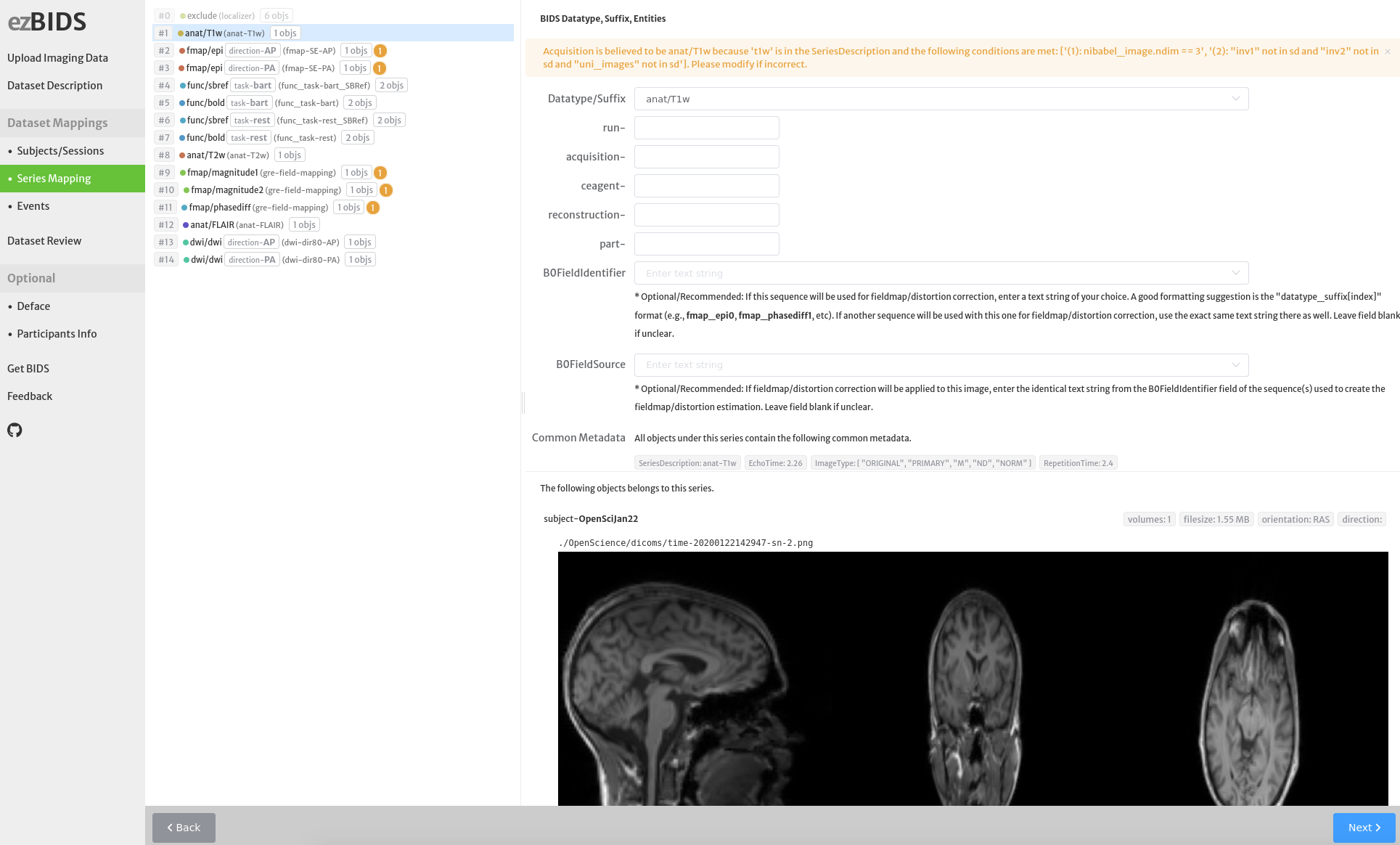Click the acquisition- input field
This screenshot has height=845, width=1400.
coord(707,157)
